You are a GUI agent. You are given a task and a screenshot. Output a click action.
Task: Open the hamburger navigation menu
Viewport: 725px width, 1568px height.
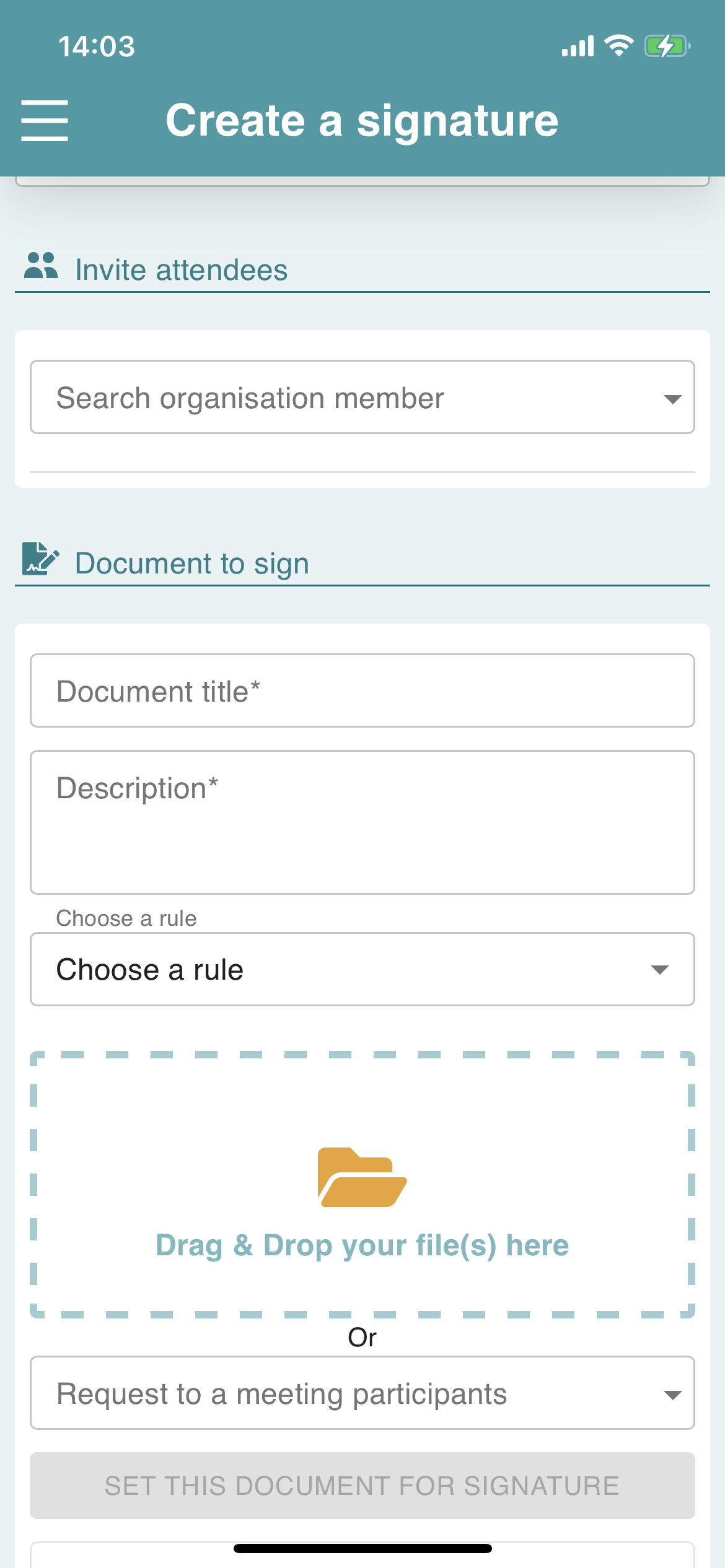pos(45,121)
